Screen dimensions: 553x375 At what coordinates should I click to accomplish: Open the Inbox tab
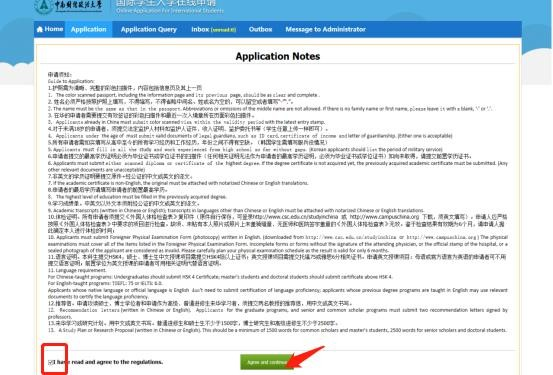point(213,29)
